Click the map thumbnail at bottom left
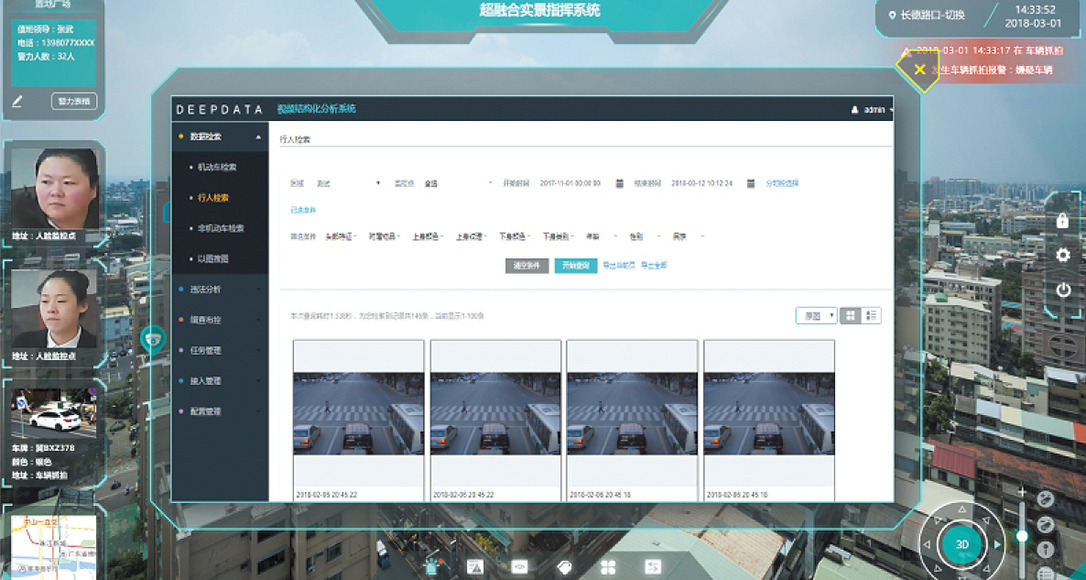1086x580 pixels. pos(54,545)
